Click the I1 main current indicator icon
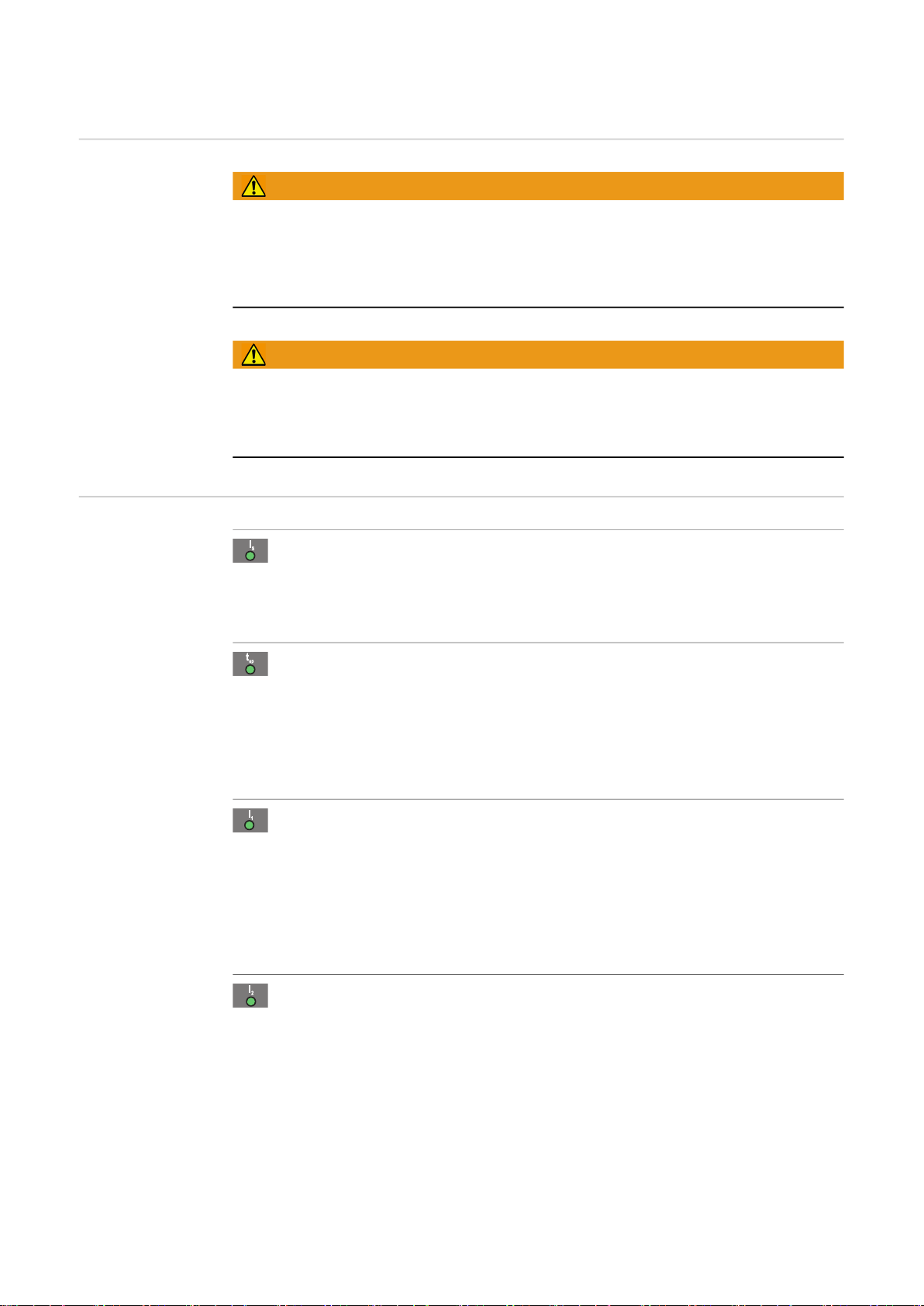Image resolution: width=924 pixels, height=1306 pixels. point(250,820)
